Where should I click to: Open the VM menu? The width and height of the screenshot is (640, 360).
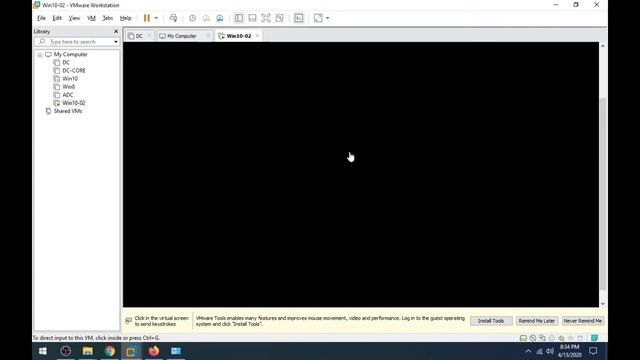(x=91, y=18)
